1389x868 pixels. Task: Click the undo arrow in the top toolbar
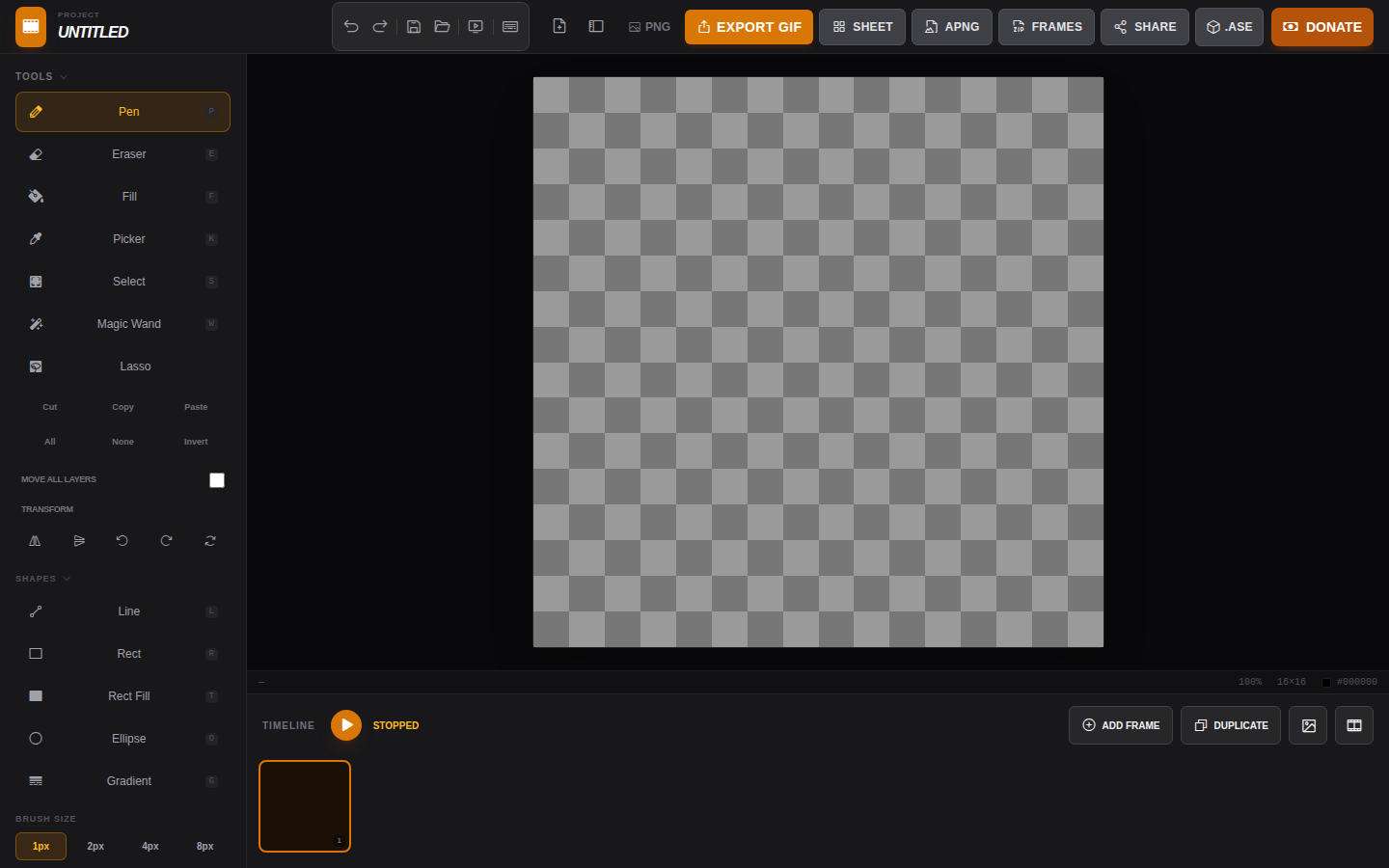(351, 27)
